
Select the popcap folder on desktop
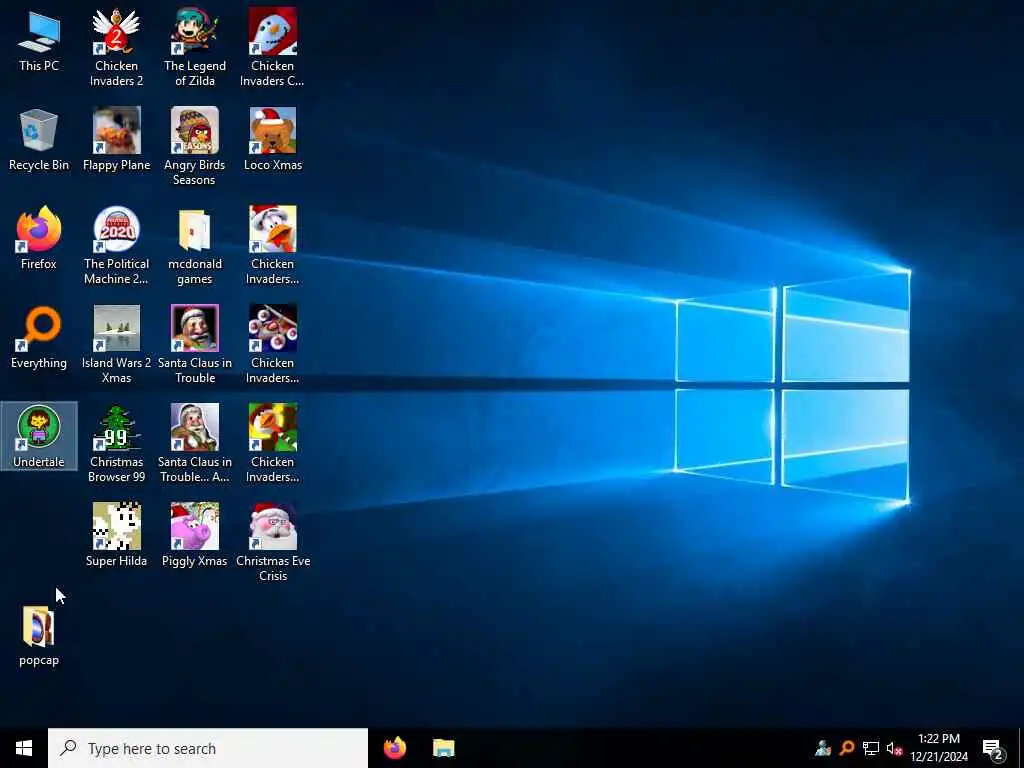39,636
